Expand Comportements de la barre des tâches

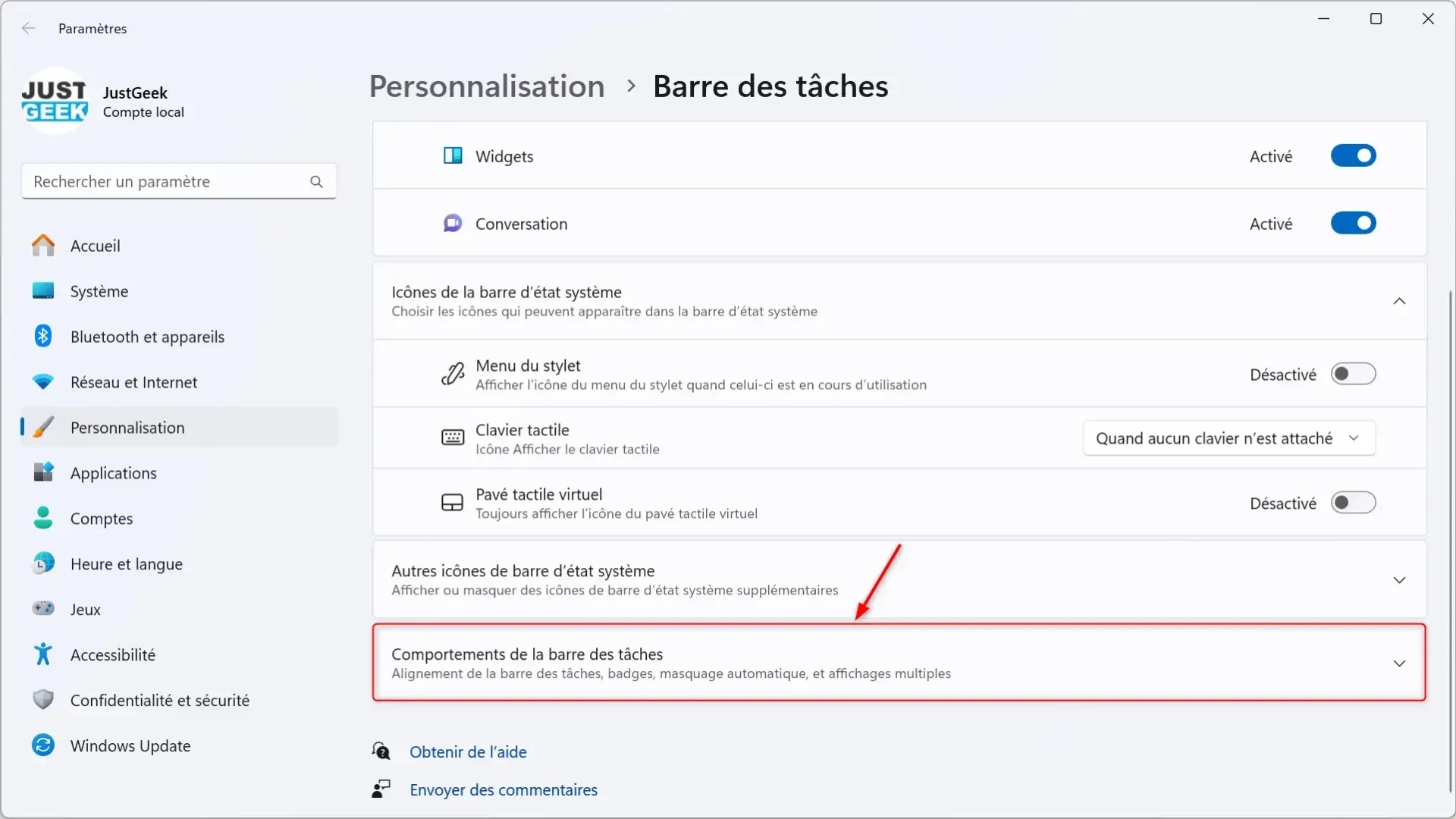click(899, 663)
